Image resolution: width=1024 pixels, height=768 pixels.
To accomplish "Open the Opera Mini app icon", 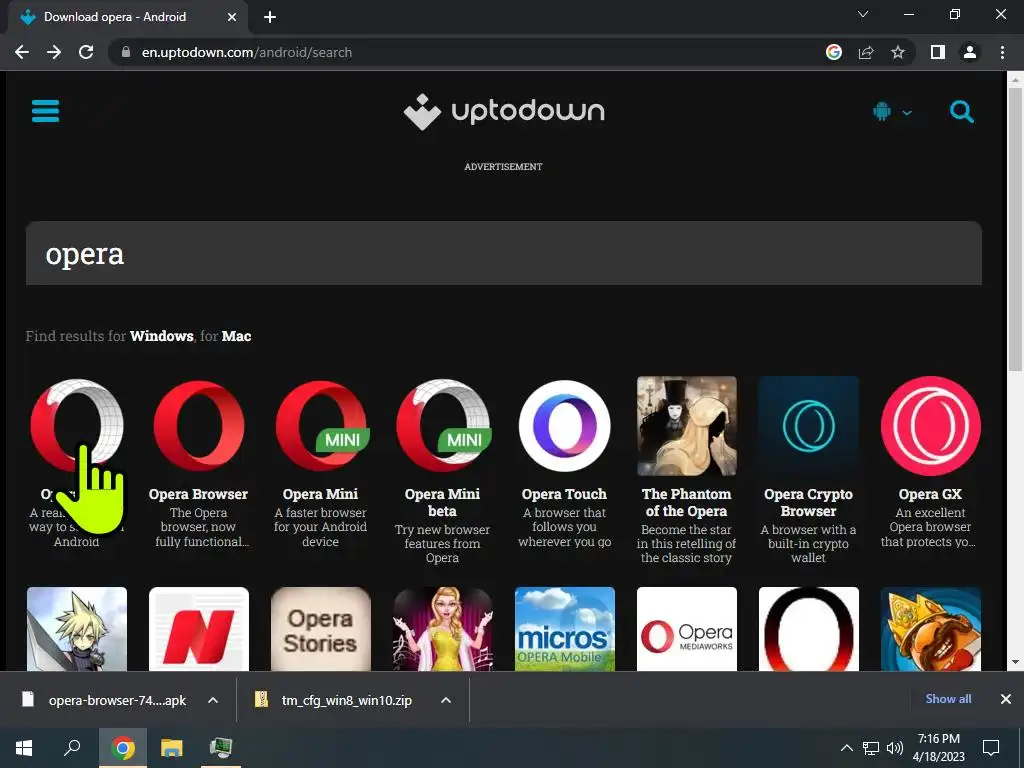I will (321, 426).
